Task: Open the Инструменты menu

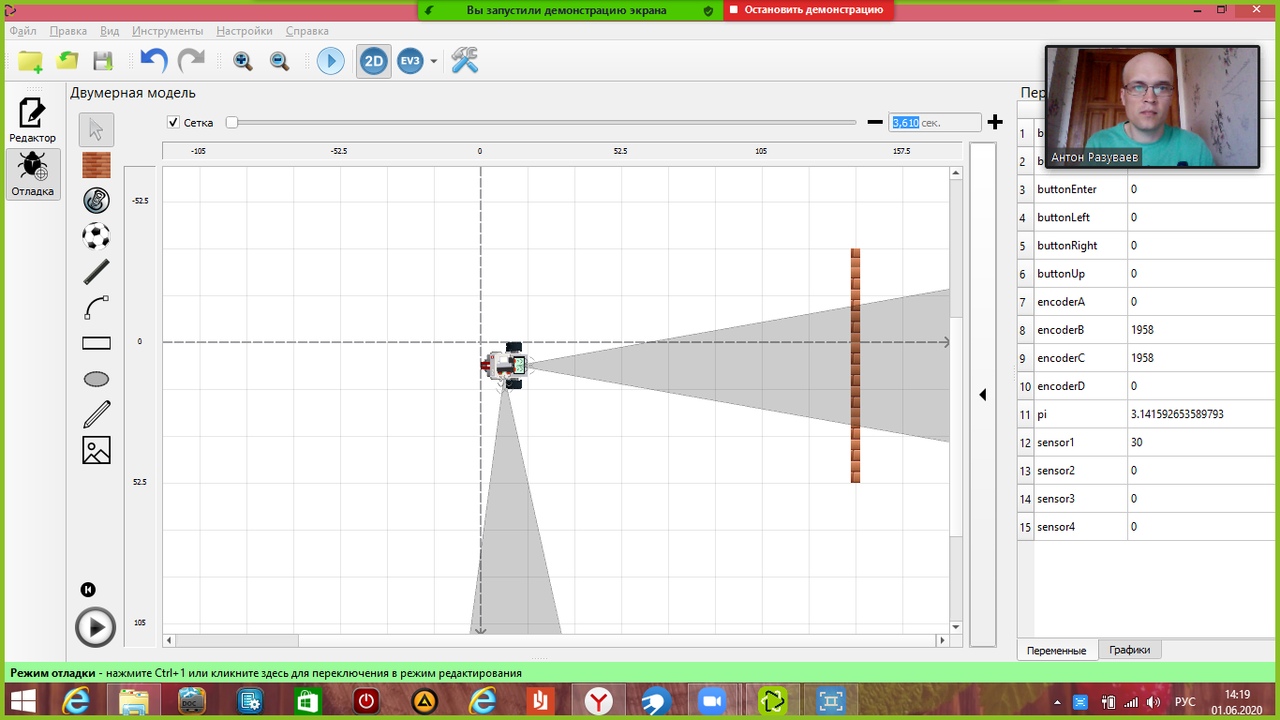Action: [167, 31]
